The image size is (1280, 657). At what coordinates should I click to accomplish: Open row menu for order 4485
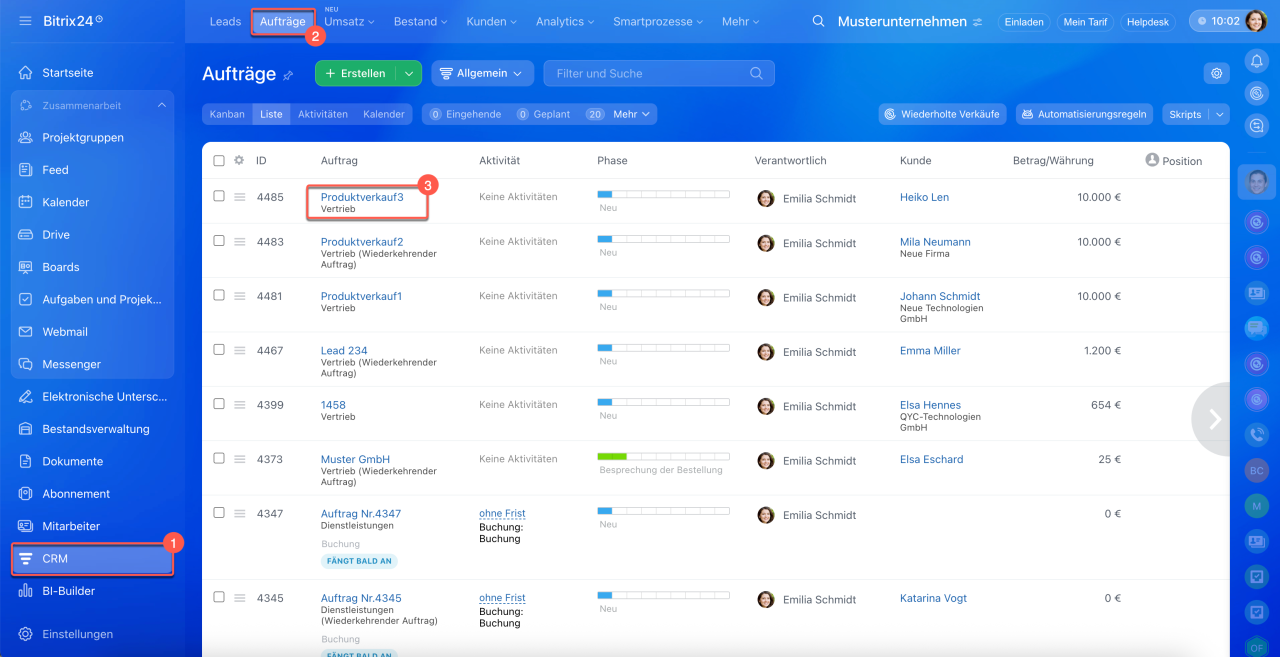(x=240, y=197)
